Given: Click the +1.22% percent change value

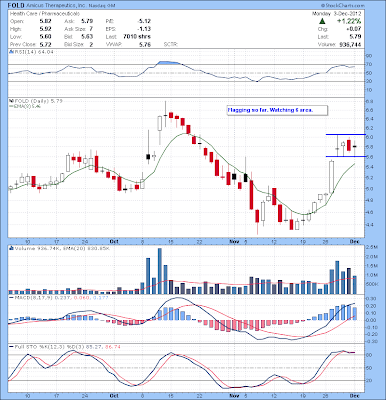Looking at the screenshot, I should point(349,21).
